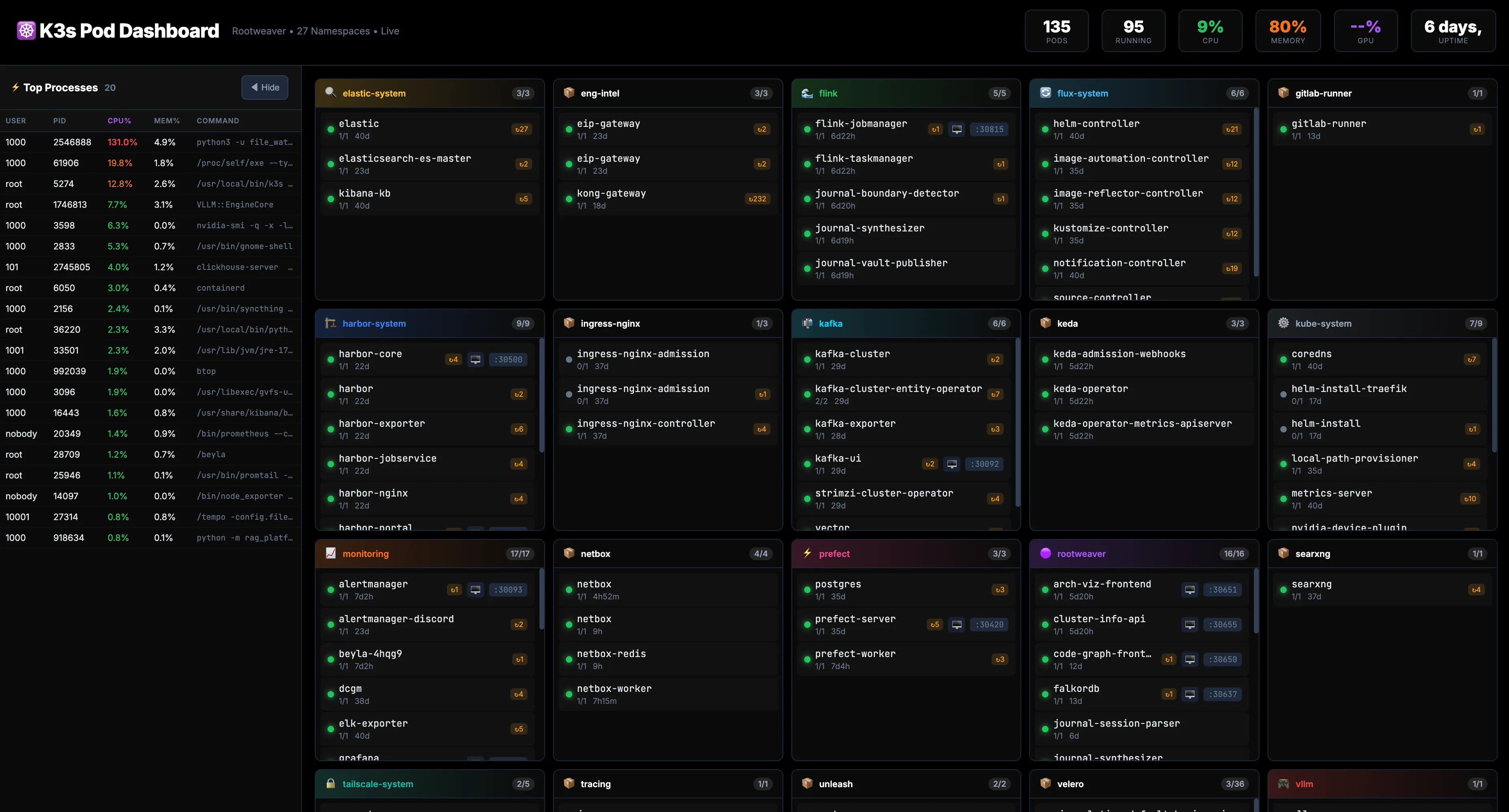Click the monitoring chart icon
Screen dimensions: 1509x812
[x=330, y=553]
